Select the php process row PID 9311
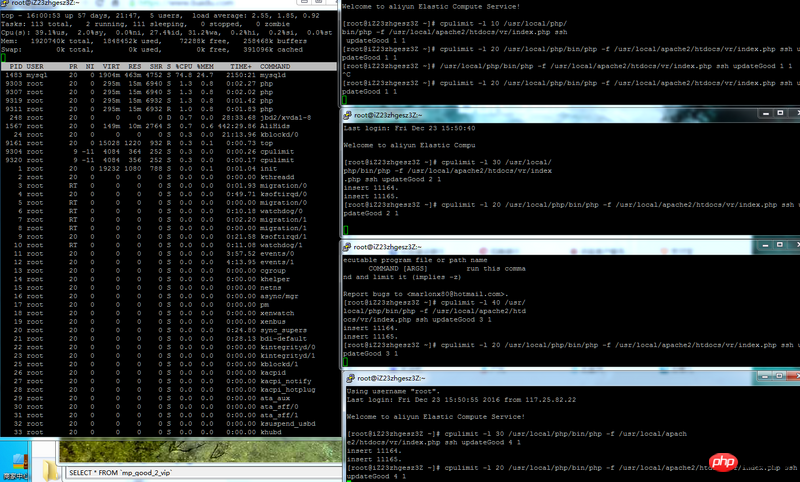This screenshot has height=482, width=800. 170,109
